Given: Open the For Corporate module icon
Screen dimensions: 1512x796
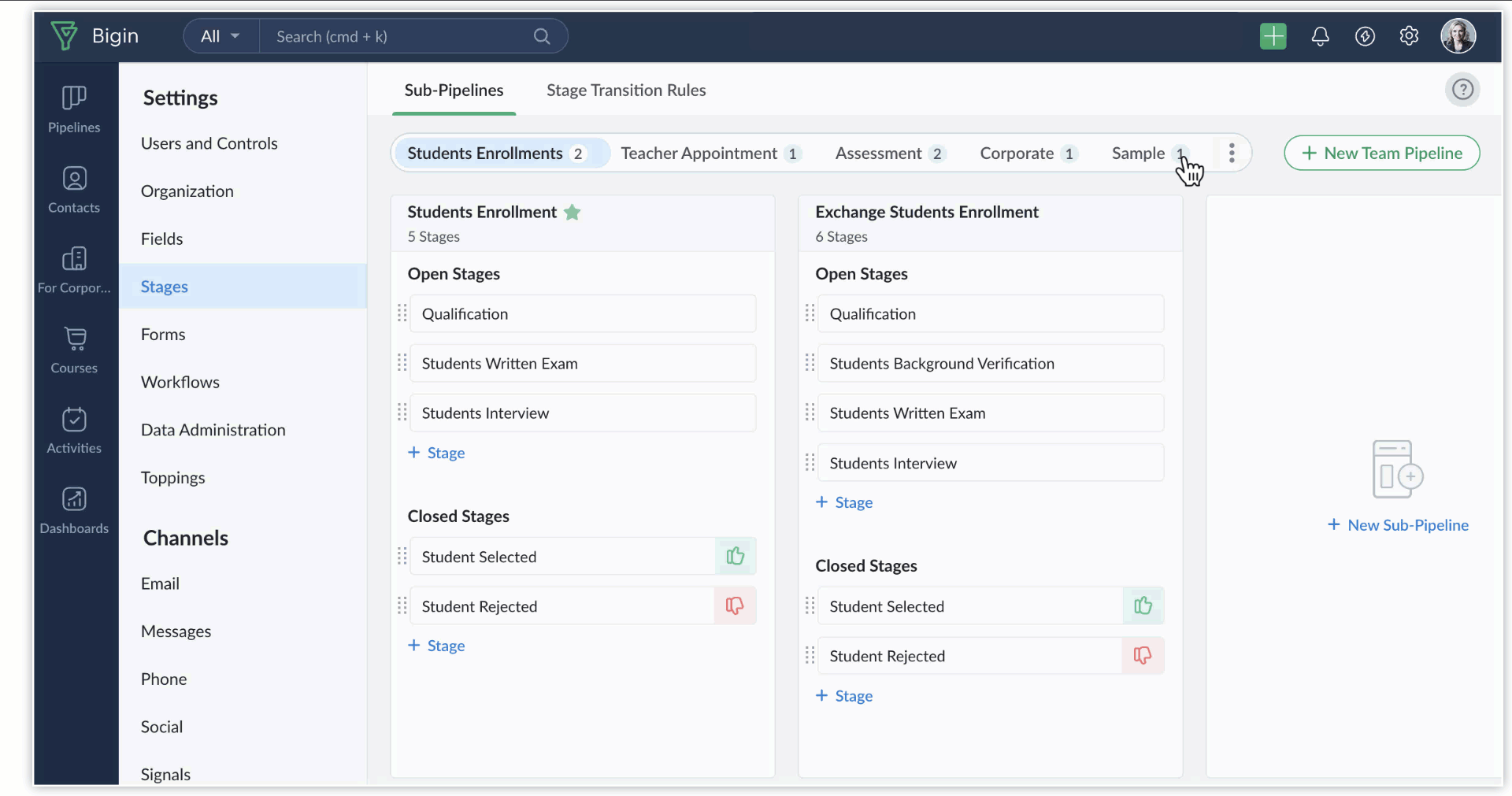Looking at the screenshot, I should 74,258.
